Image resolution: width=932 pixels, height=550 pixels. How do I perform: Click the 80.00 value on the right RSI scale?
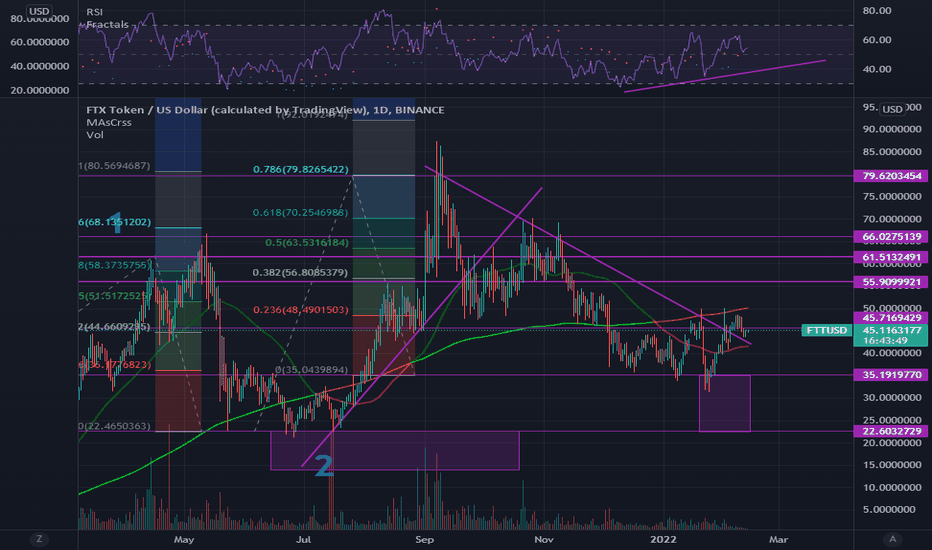877,11
